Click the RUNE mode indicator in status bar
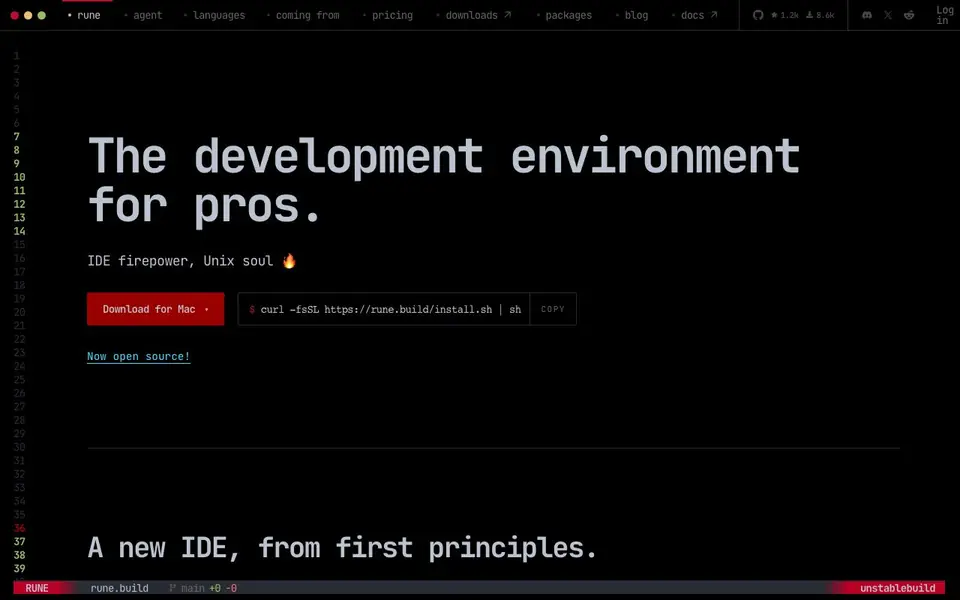 tap(37, 588)
